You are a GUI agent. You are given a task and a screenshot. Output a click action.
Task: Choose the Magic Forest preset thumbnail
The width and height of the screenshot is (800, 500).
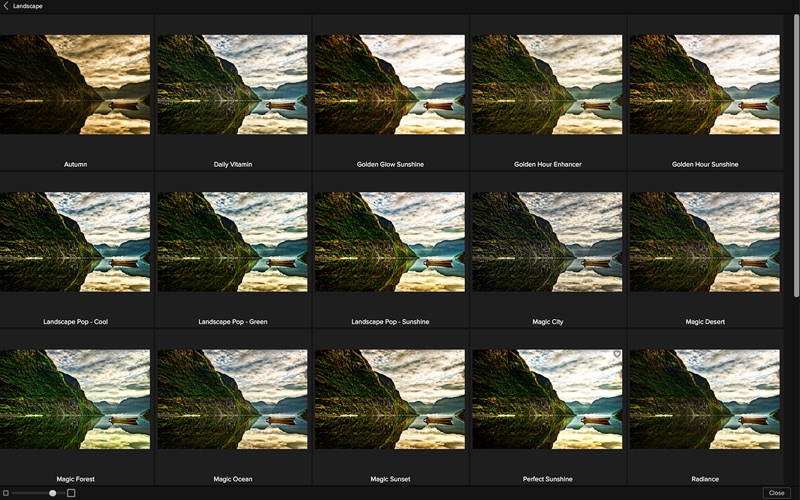coord(75,399)
